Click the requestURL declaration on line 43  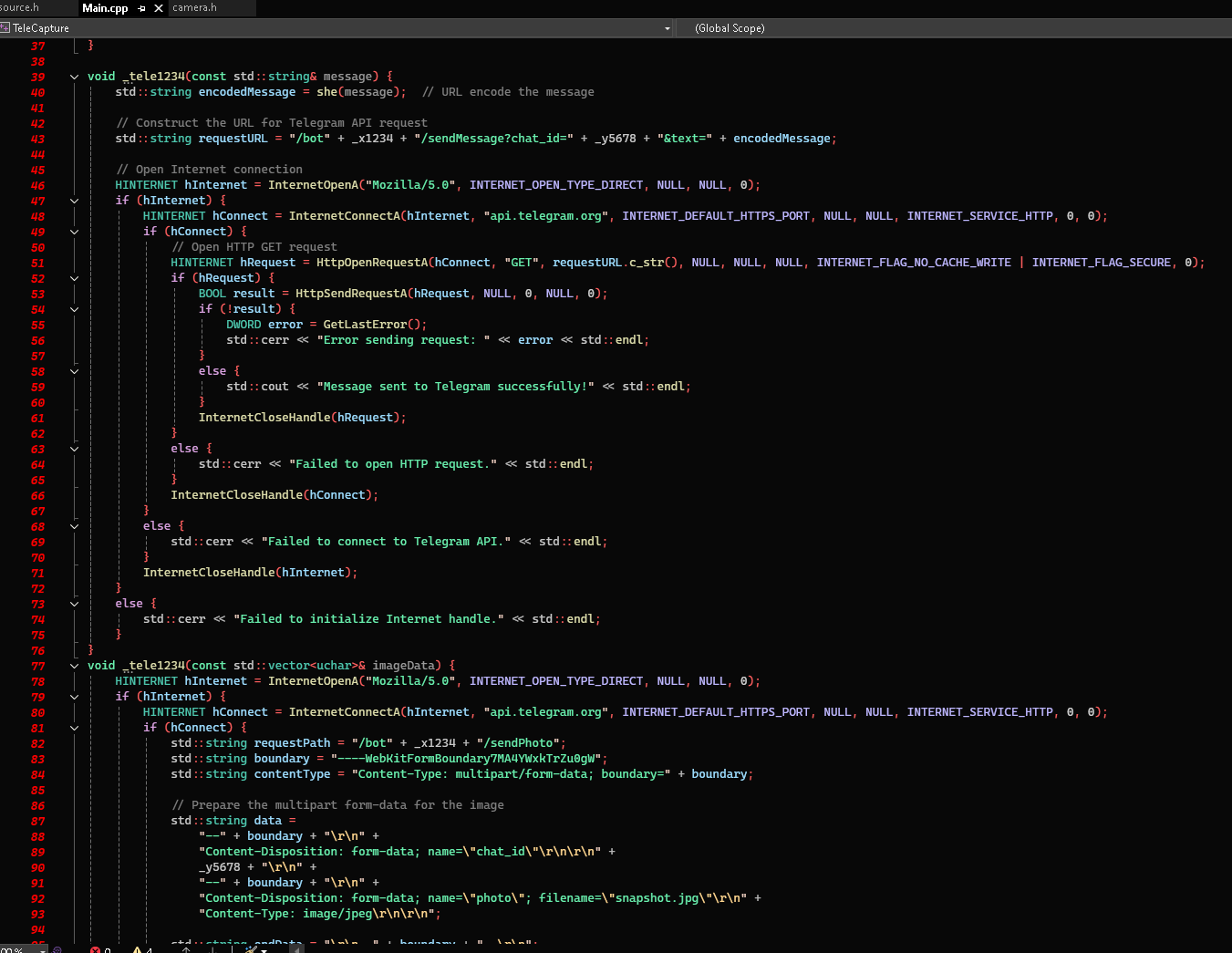[x=233, y=139]
